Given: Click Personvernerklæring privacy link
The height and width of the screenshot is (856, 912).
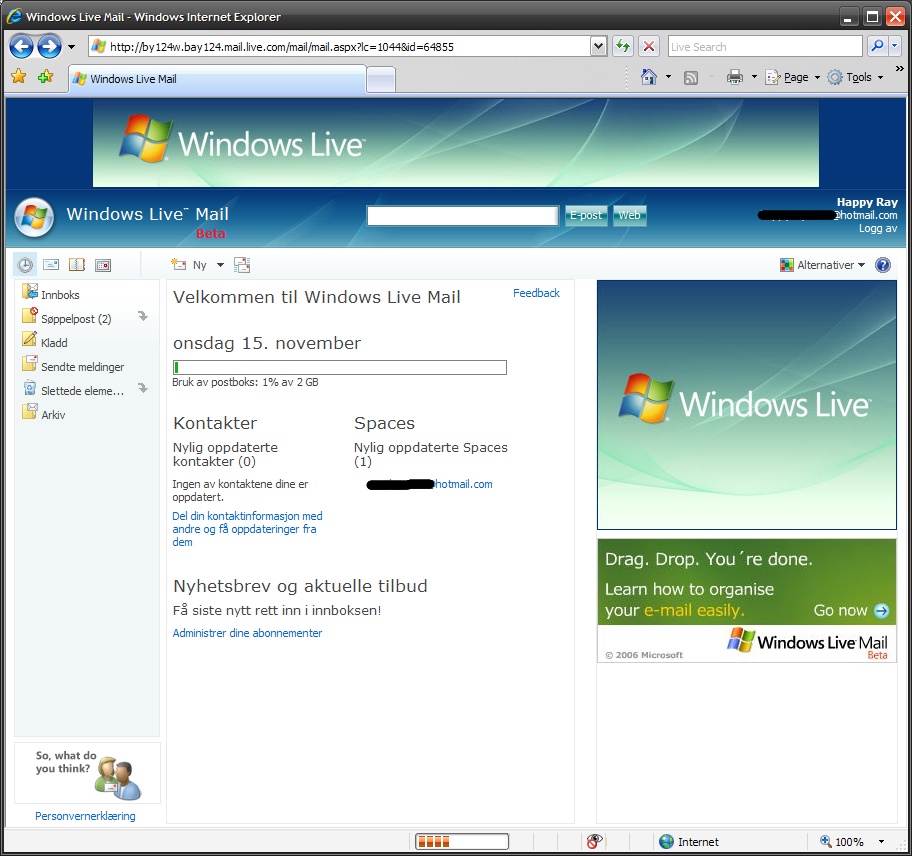Looking at the screenshot, I should [x=85, y=816].
